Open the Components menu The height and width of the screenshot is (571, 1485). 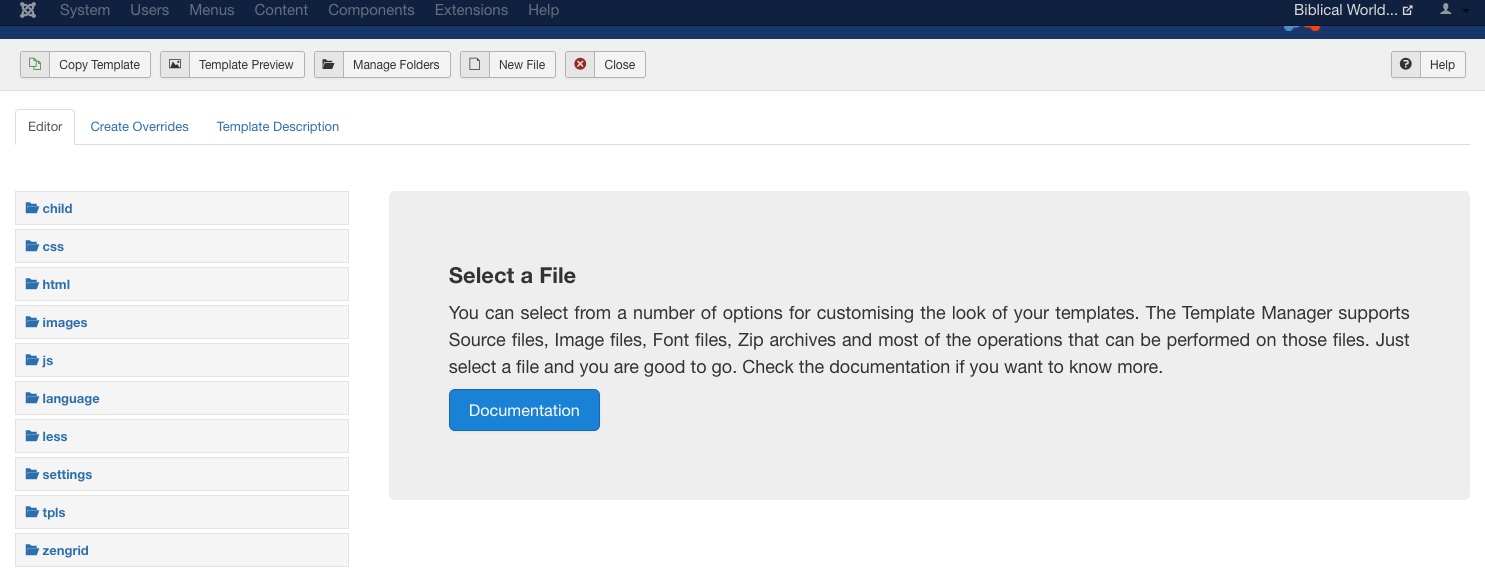coord(371,10)
